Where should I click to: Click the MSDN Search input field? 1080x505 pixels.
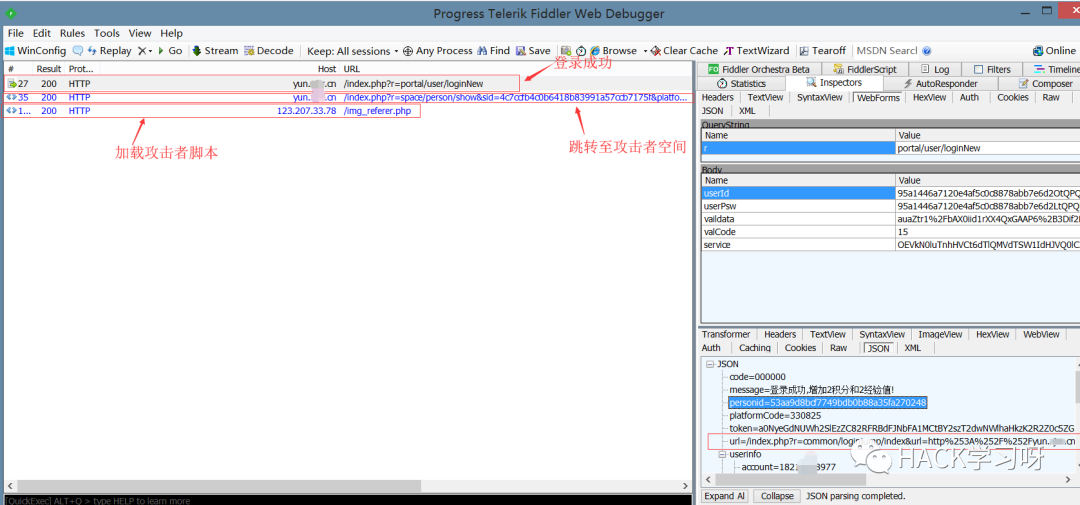click(887, 51)
